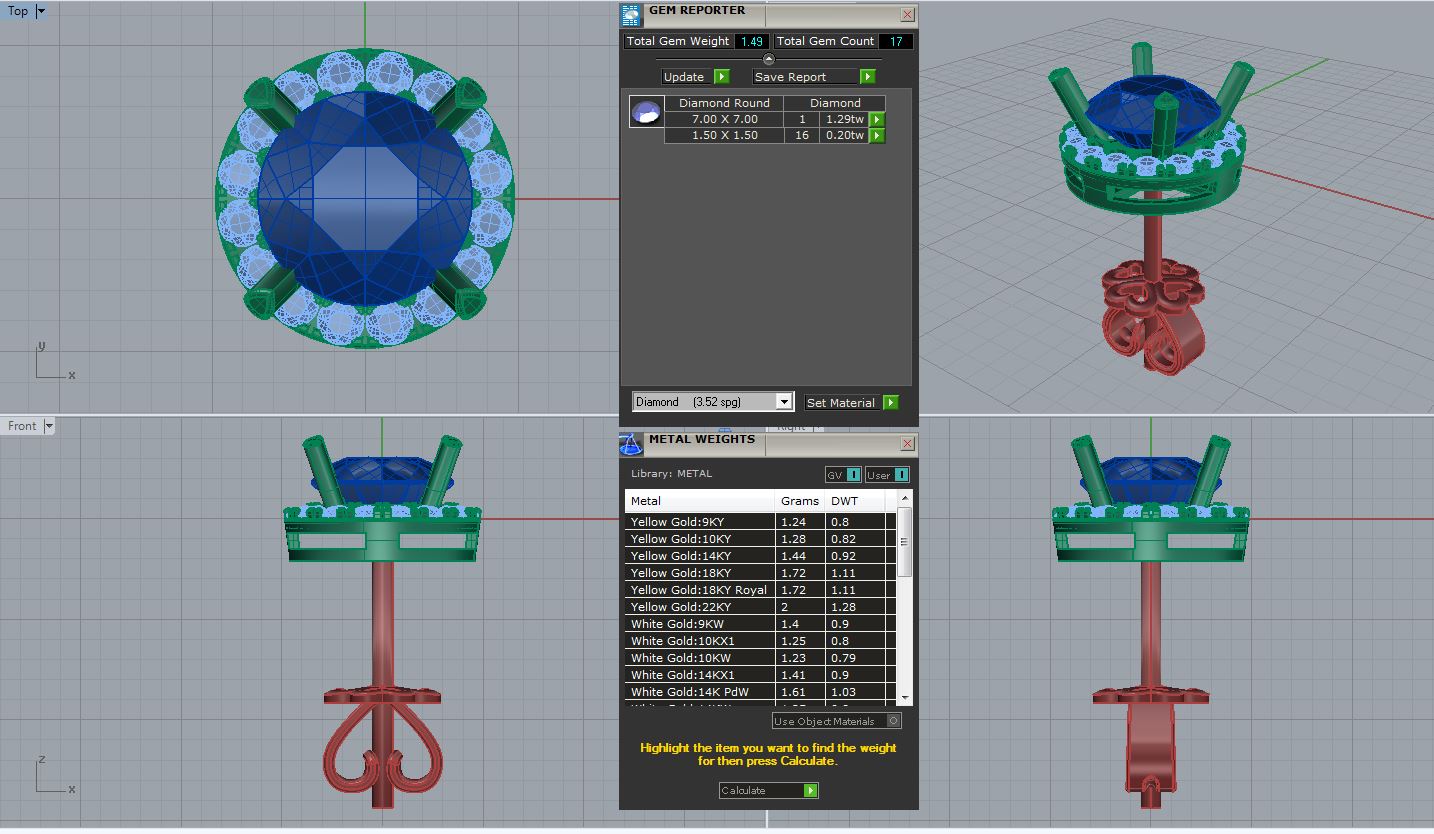The width and height of the screenshot is (1434, 834).
Task: Open the Diamond (3.52 spg) material dropdown
Action: coord(712,402)
